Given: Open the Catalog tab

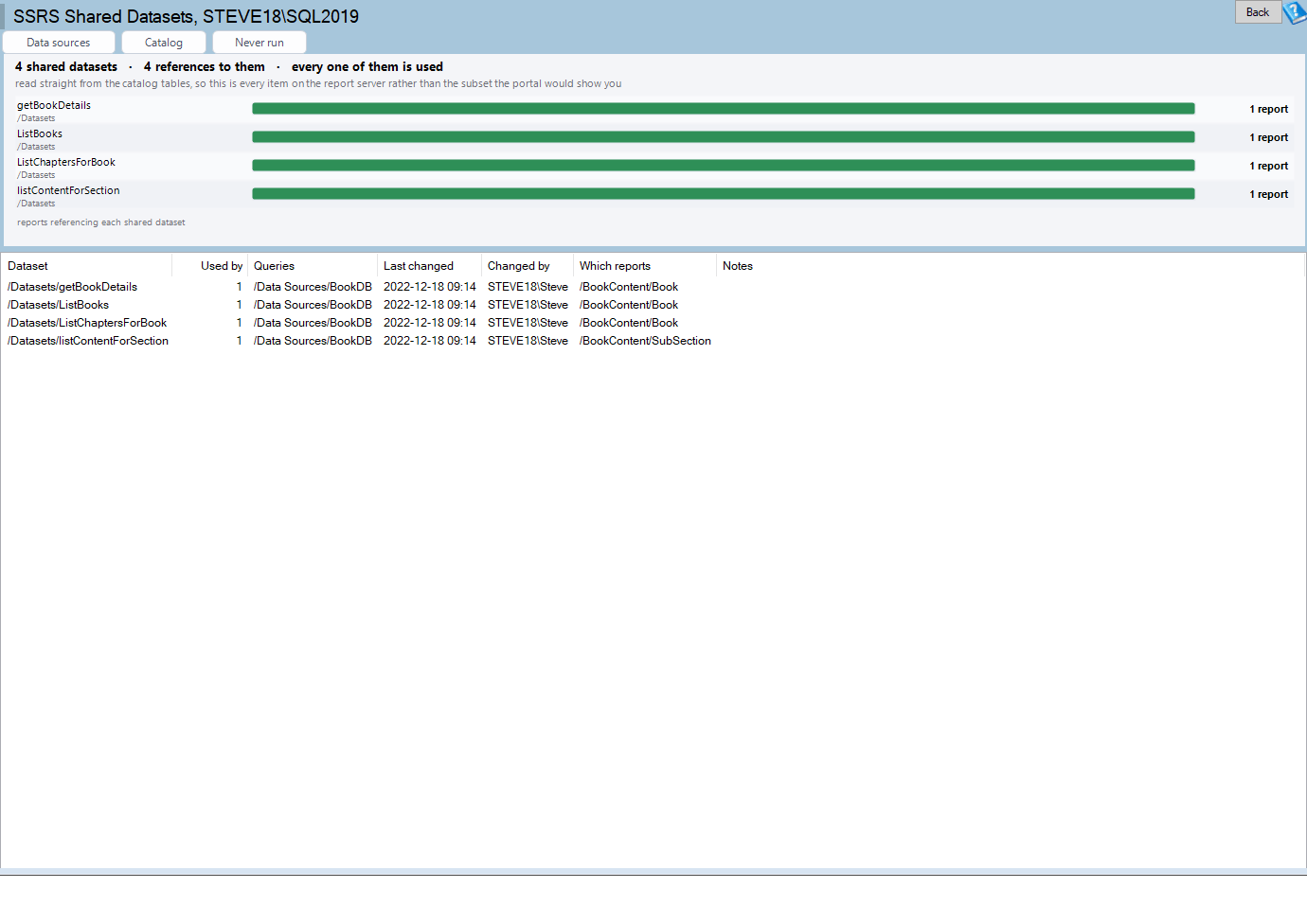Looking at the screenshot, I should click(x=164, y=43).
